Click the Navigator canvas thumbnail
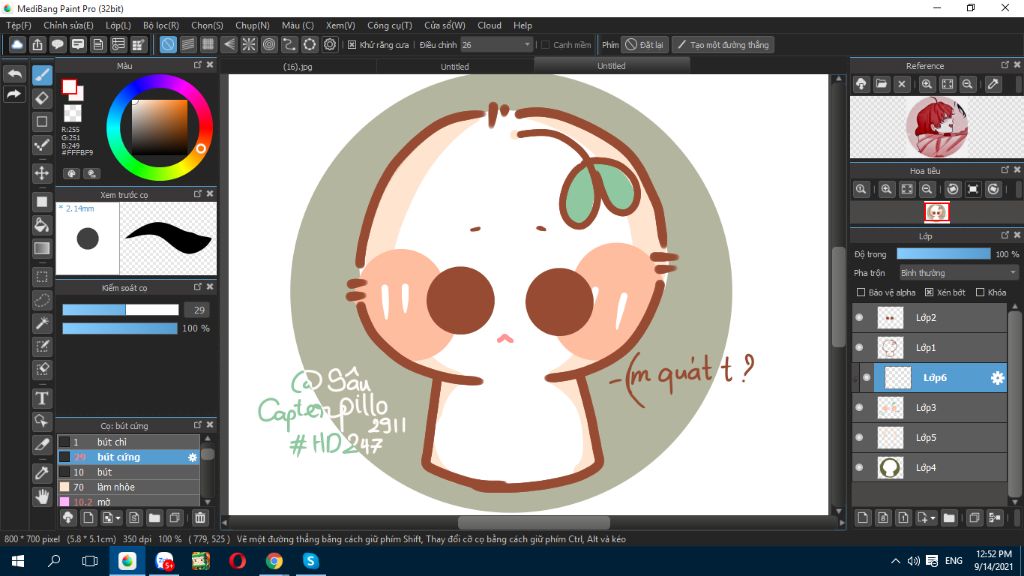The height and width of the screenshot is (576, 1024). (936, 212)
